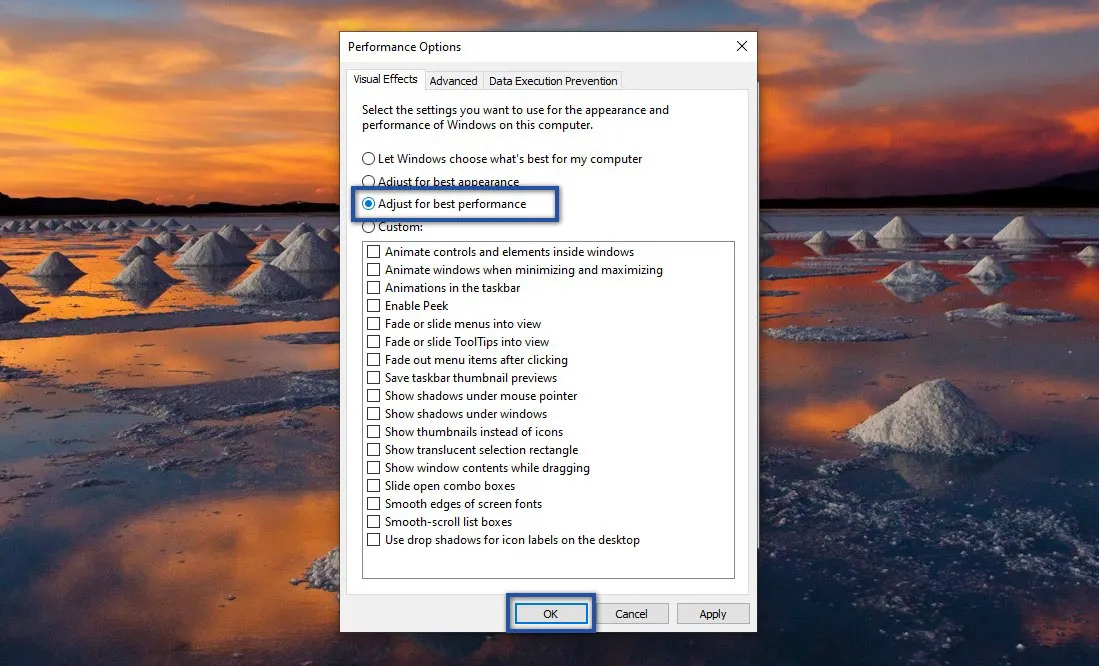
Task: Enable 'Smooth edges of screen fonts'
Action: [375, 503]
